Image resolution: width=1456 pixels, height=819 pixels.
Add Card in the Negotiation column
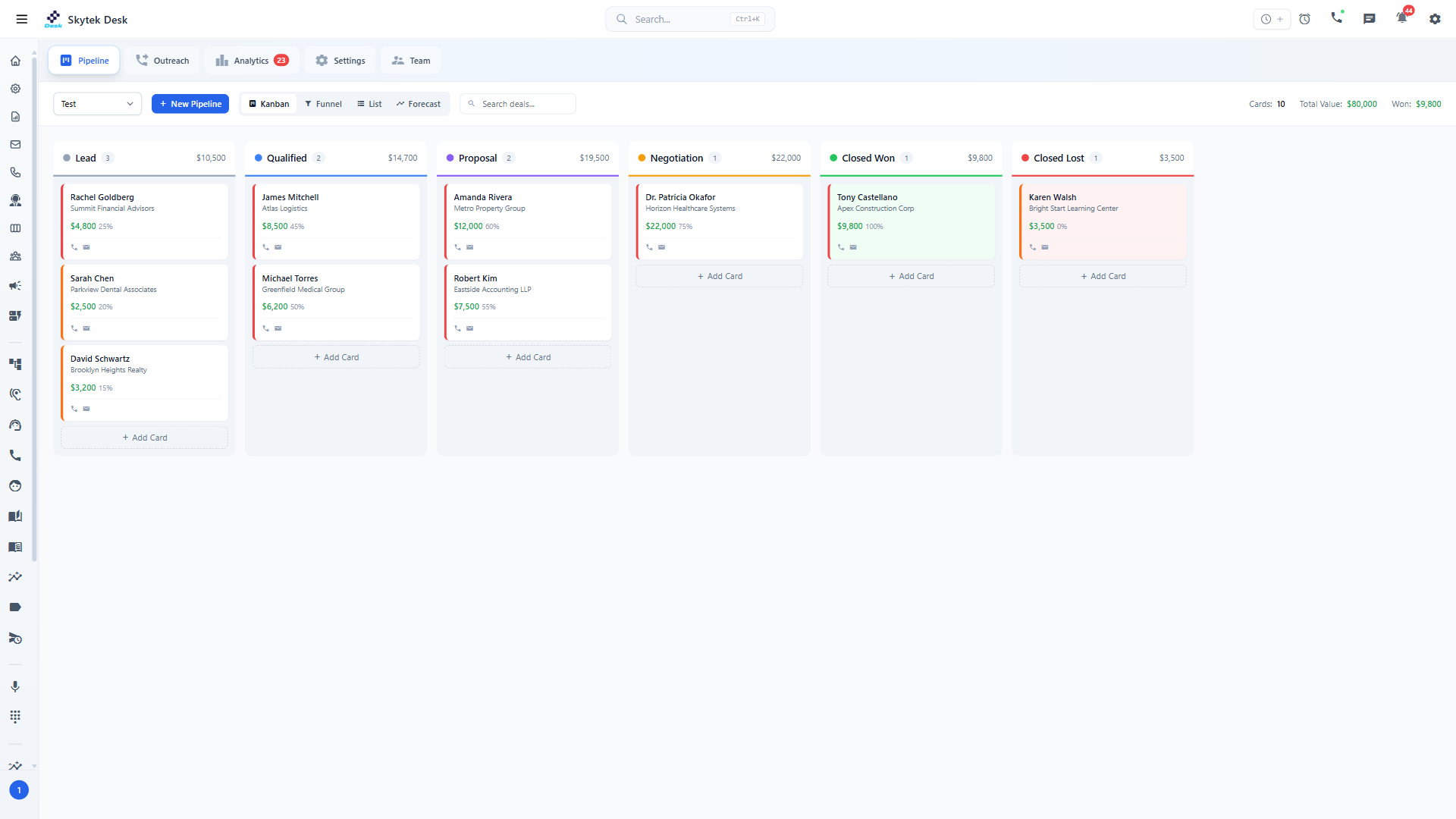(719, 275)
